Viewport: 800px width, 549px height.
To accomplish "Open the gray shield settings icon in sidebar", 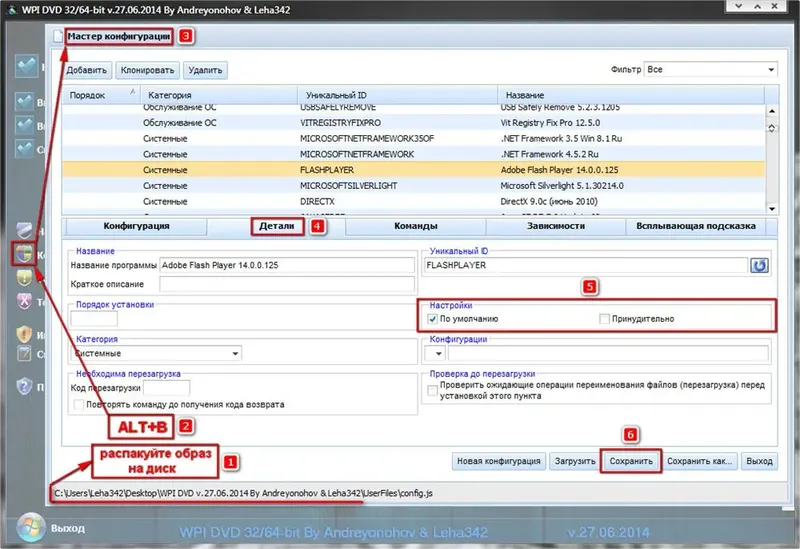I will (23, 231).
